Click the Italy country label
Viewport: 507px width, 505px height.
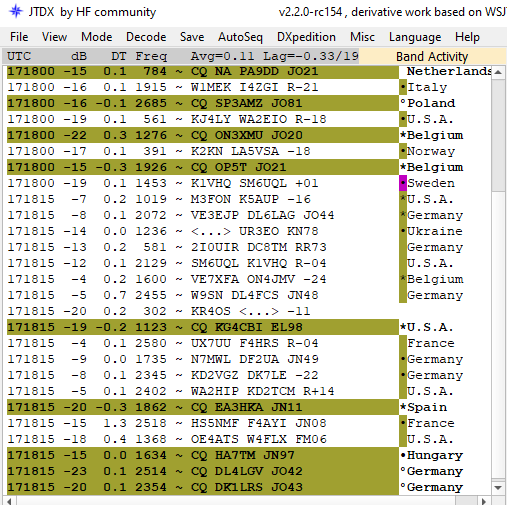point(427,87)
